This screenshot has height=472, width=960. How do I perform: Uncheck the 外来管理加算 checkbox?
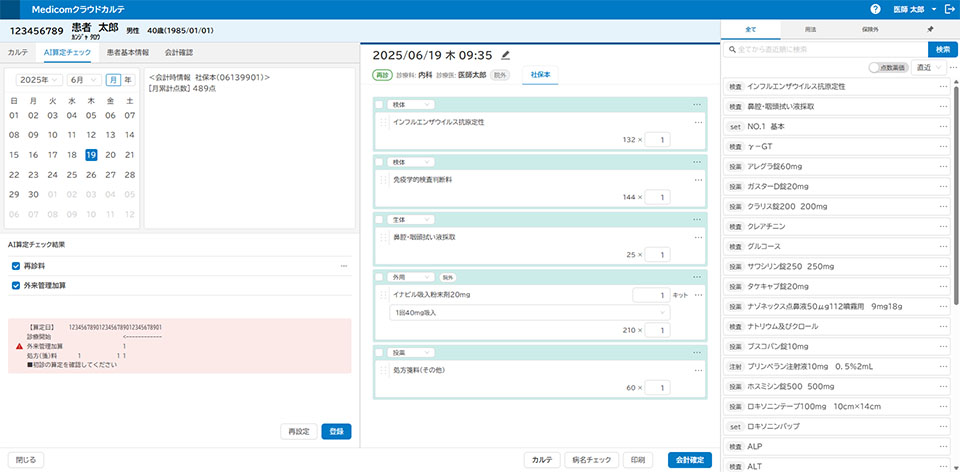[x=15, y=285]
